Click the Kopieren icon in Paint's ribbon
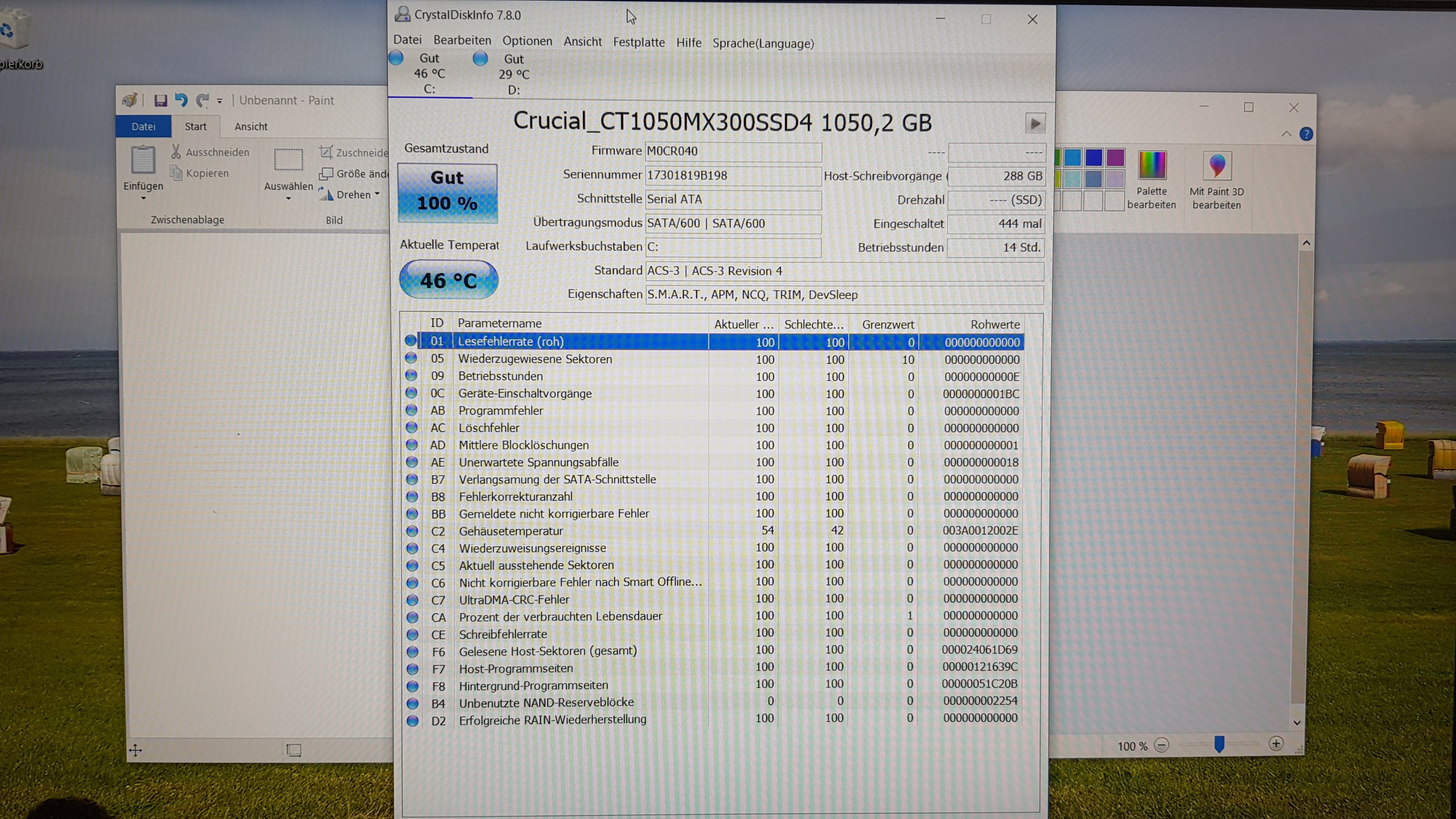The image size is (1456, 819). click(176, 173)
